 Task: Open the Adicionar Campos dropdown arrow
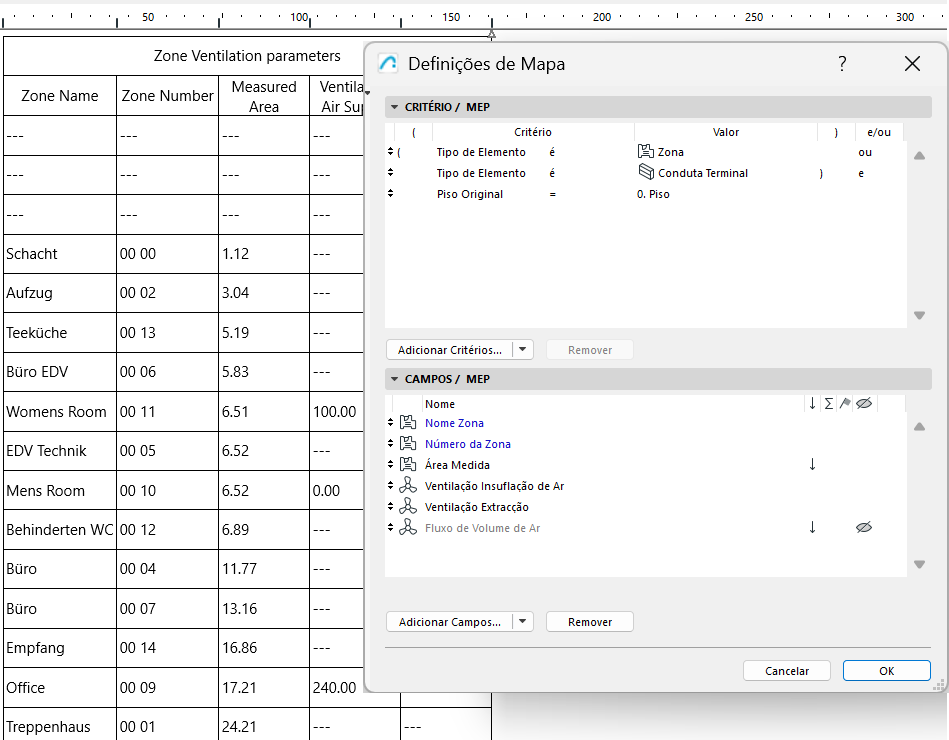[x=522, y=621]
